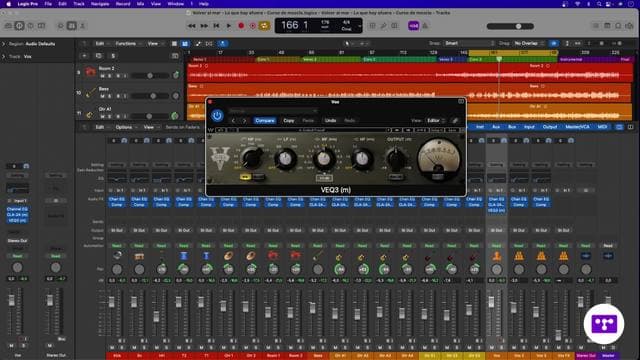Toggle the yellow Cycle mode button
The height and width of the screenshot is (360, 640).
pos(264,26)
